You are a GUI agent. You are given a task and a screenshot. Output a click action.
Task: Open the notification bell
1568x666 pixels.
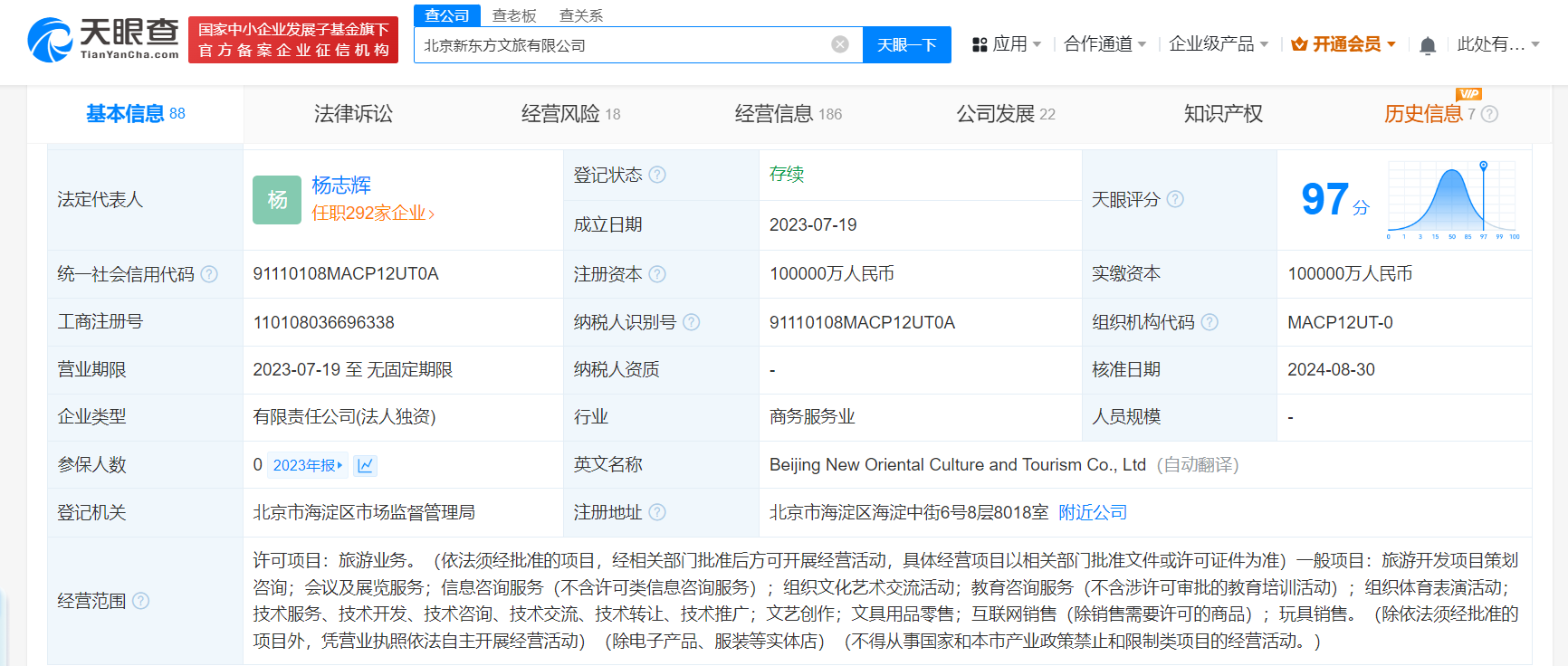pyautogui.click(x=1428, y=45)
